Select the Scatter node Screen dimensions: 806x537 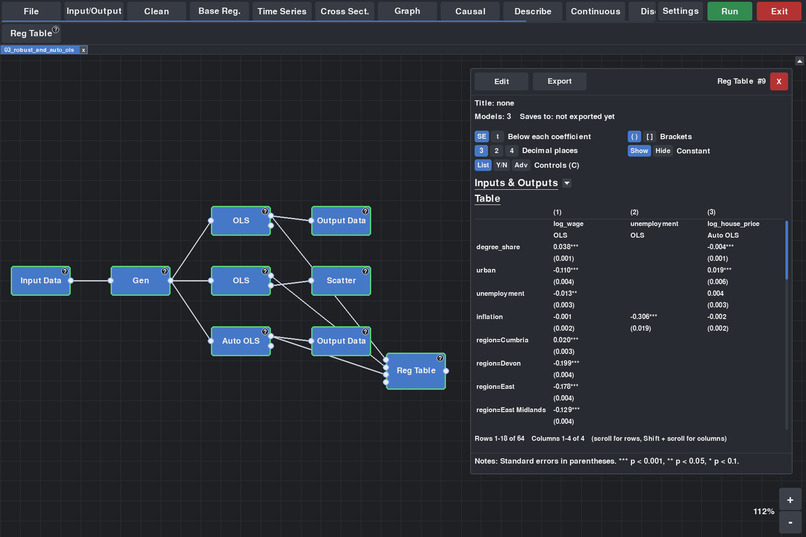(341, 281)
